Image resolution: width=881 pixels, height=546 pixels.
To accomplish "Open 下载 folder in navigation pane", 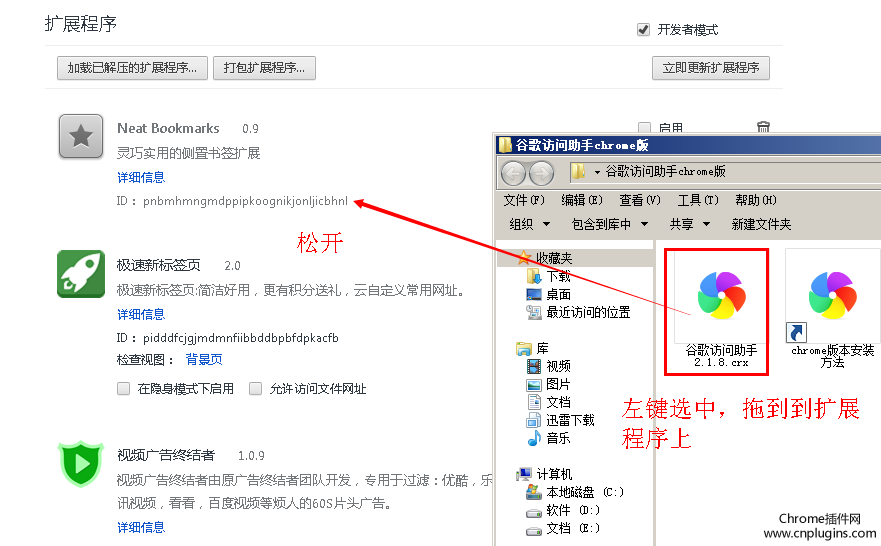I will click(558, 276).
